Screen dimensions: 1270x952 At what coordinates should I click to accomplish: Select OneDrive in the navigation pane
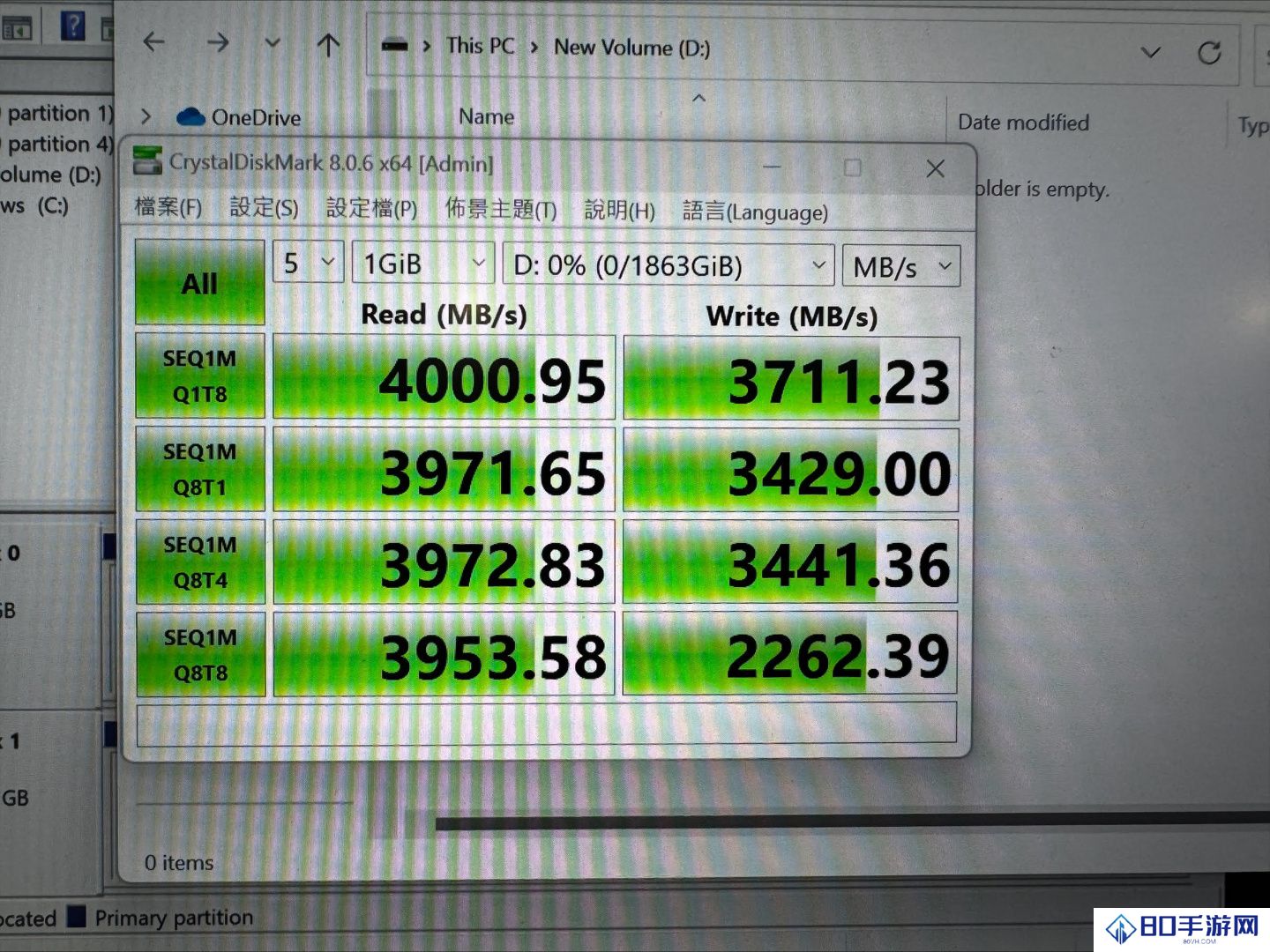(x=238, y=117)
